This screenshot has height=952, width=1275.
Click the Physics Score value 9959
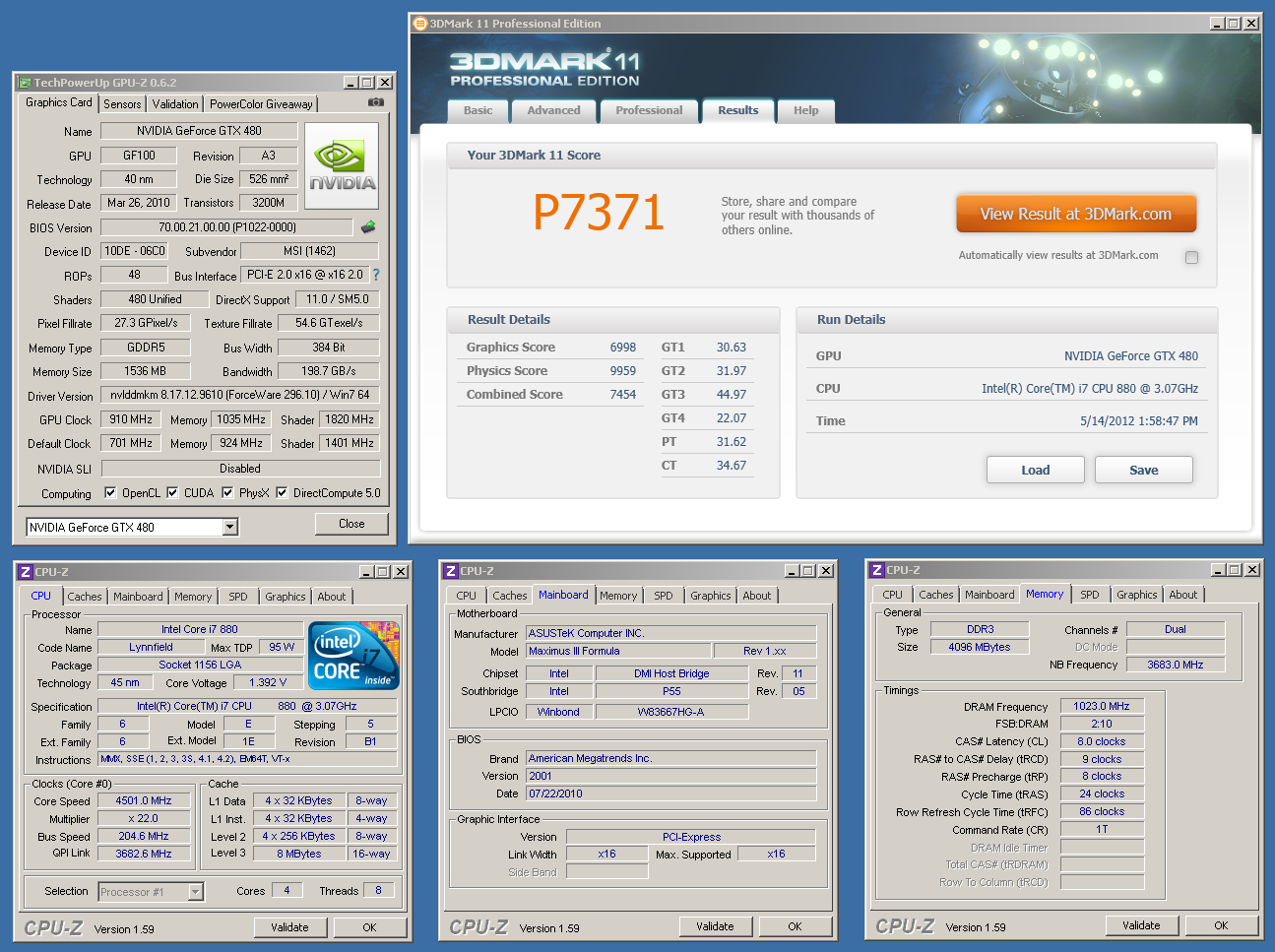click(623, 371)
